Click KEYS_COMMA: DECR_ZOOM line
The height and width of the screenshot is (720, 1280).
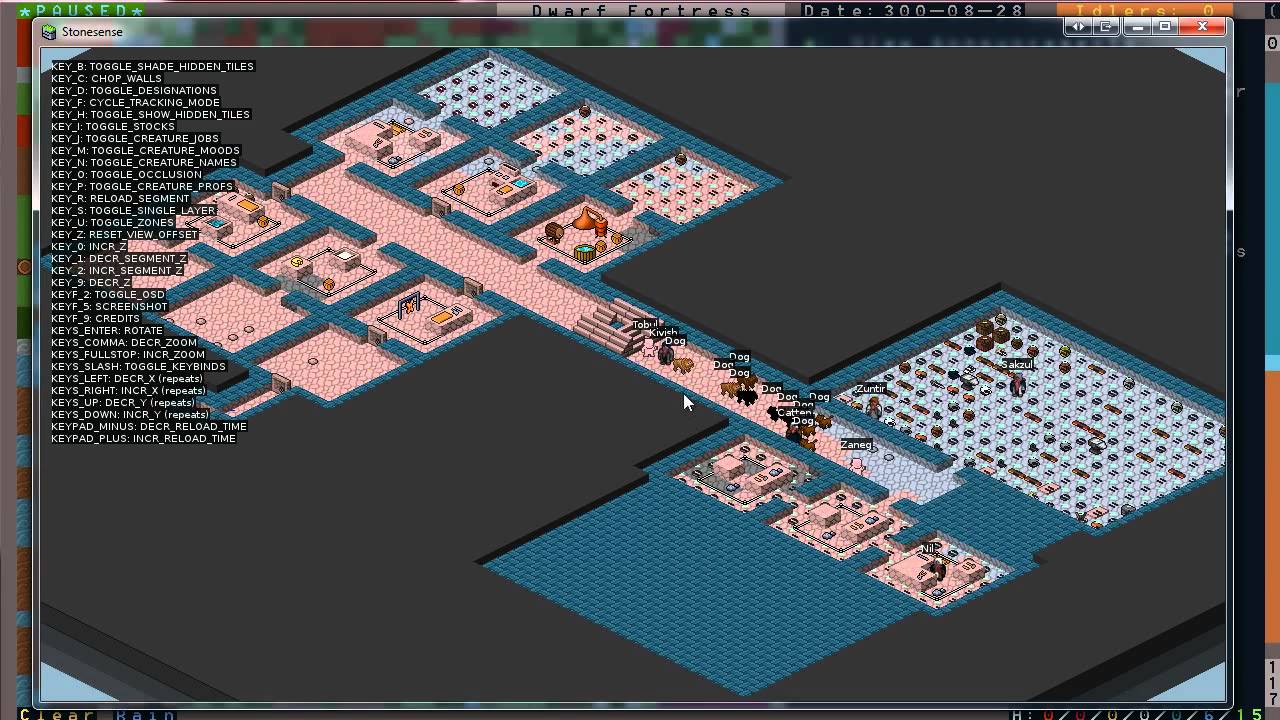[124, 342]
